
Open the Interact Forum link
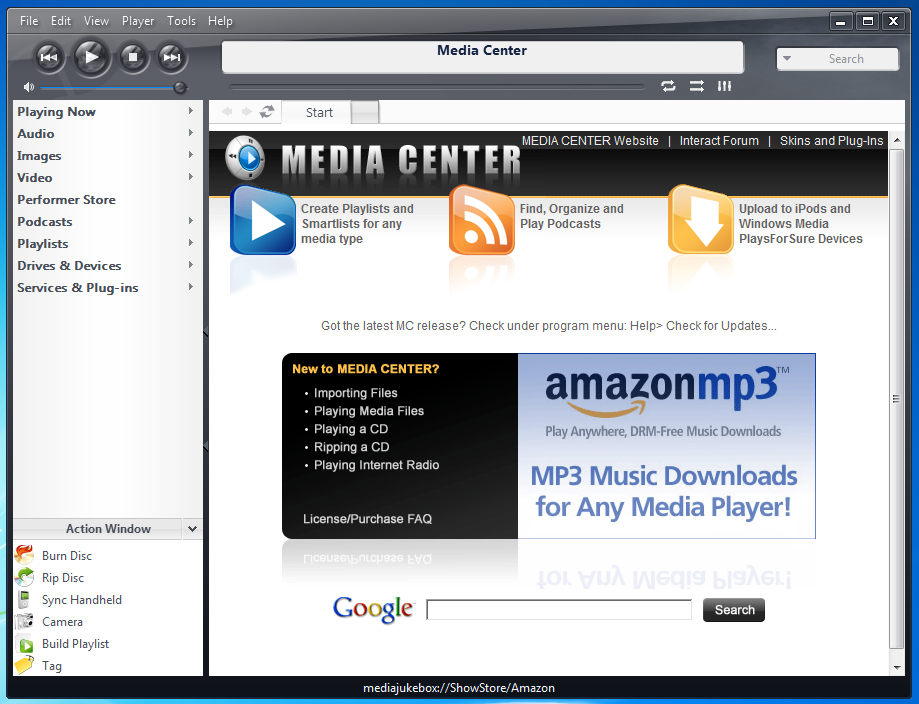pos(719,141)
